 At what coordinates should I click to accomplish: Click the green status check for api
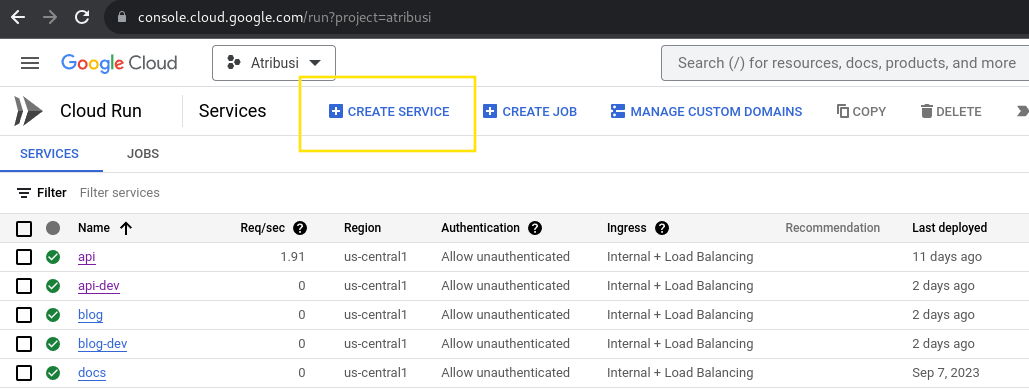(x=53, y=257)
